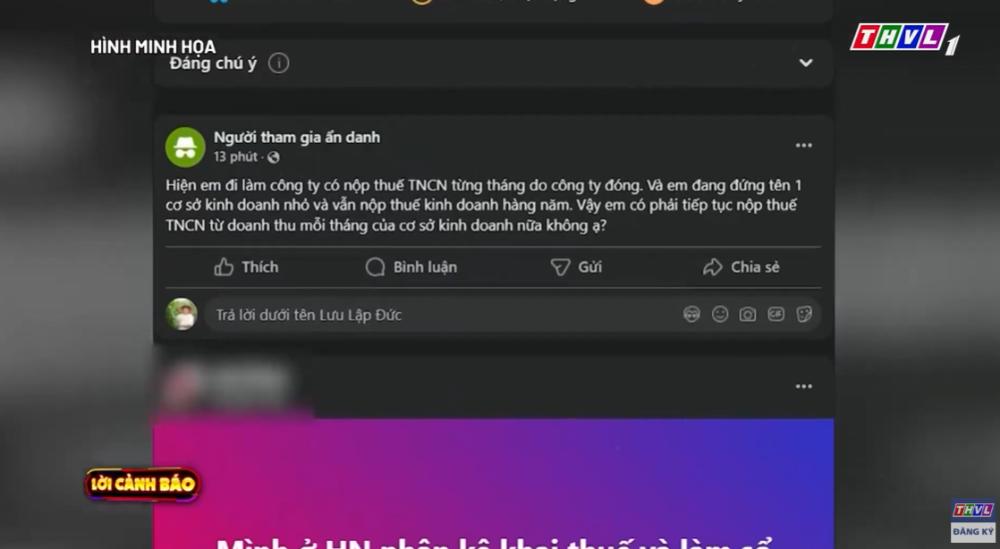1000x549 pixels.
Task: Click the anonymous participant green avatar
Action: [185, 147]
